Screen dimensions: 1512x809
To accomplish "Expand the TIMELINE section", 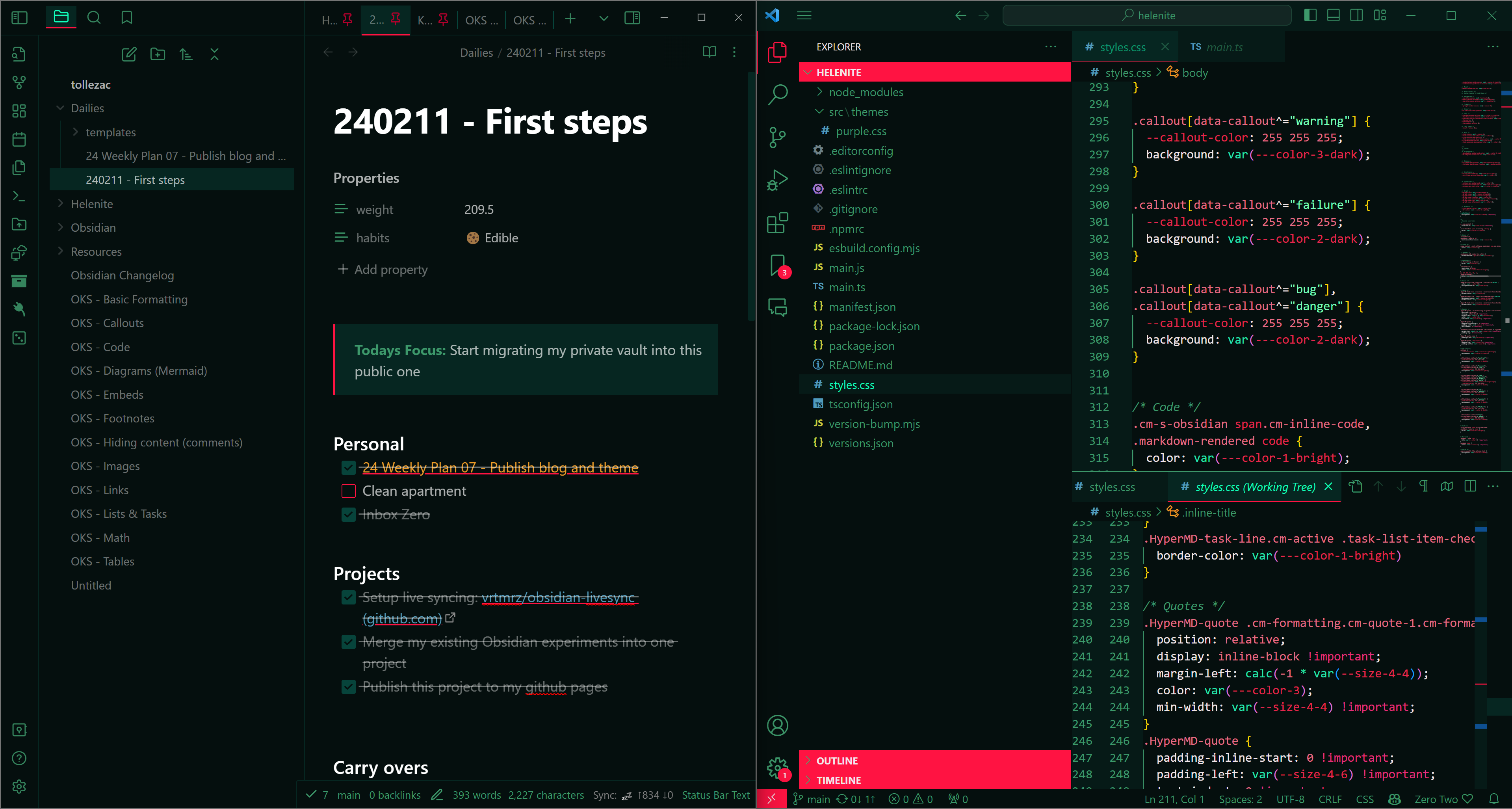I will pyautogui.click(x=934, y=780).
